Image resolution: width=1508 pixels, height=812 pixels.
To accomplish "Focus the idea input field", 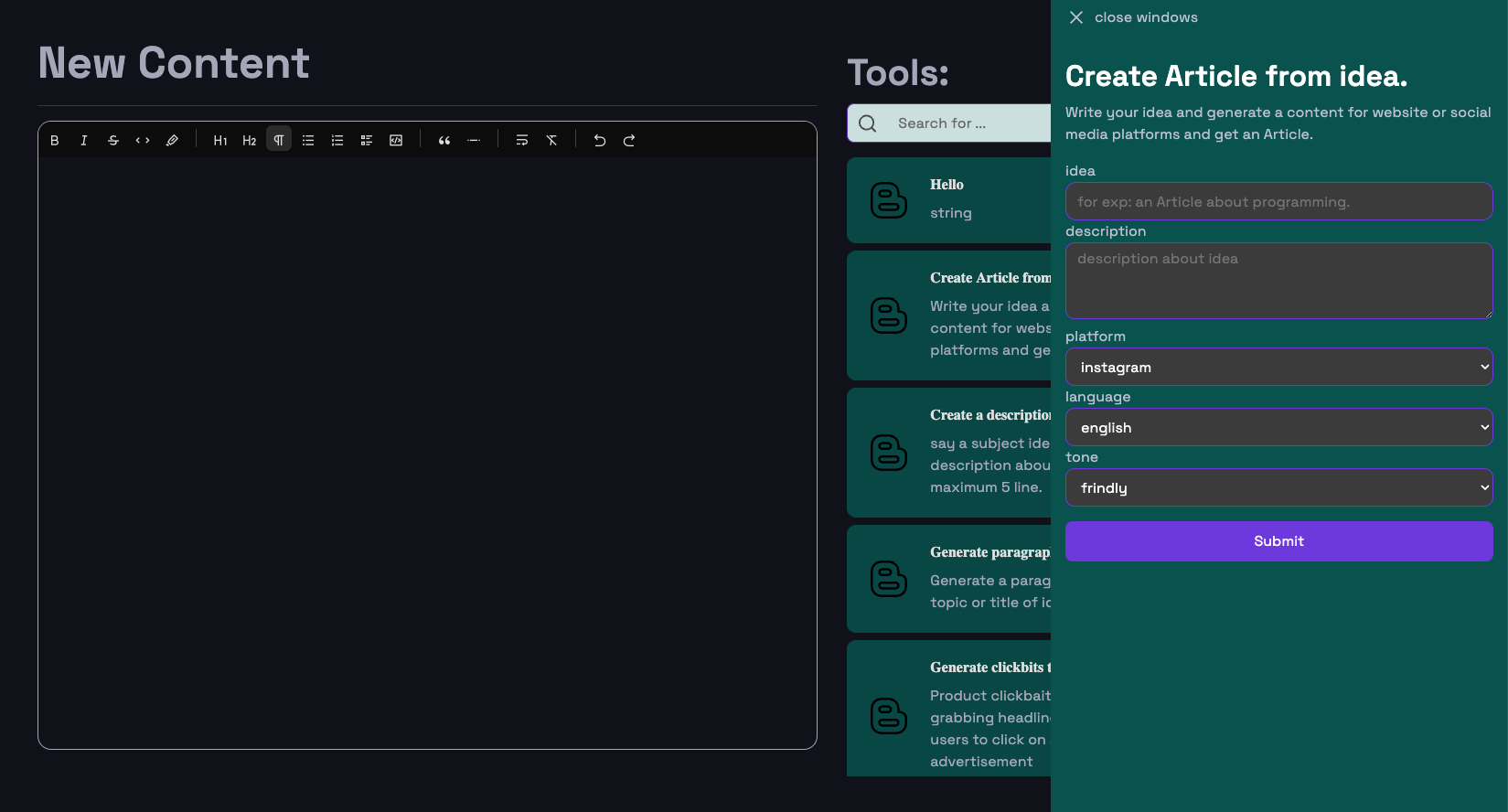I will (x=1278, y=201).
